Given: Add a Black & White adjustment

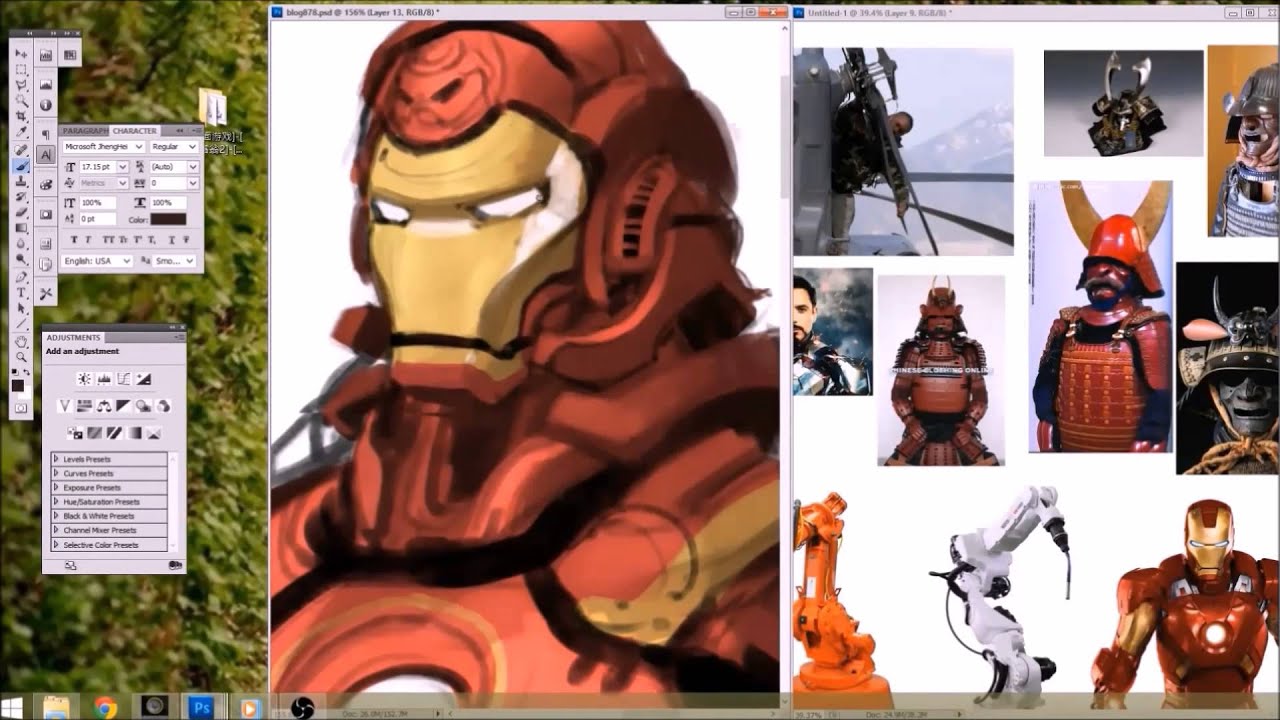Looking at the screenshot, I should [x=123, y=406].
